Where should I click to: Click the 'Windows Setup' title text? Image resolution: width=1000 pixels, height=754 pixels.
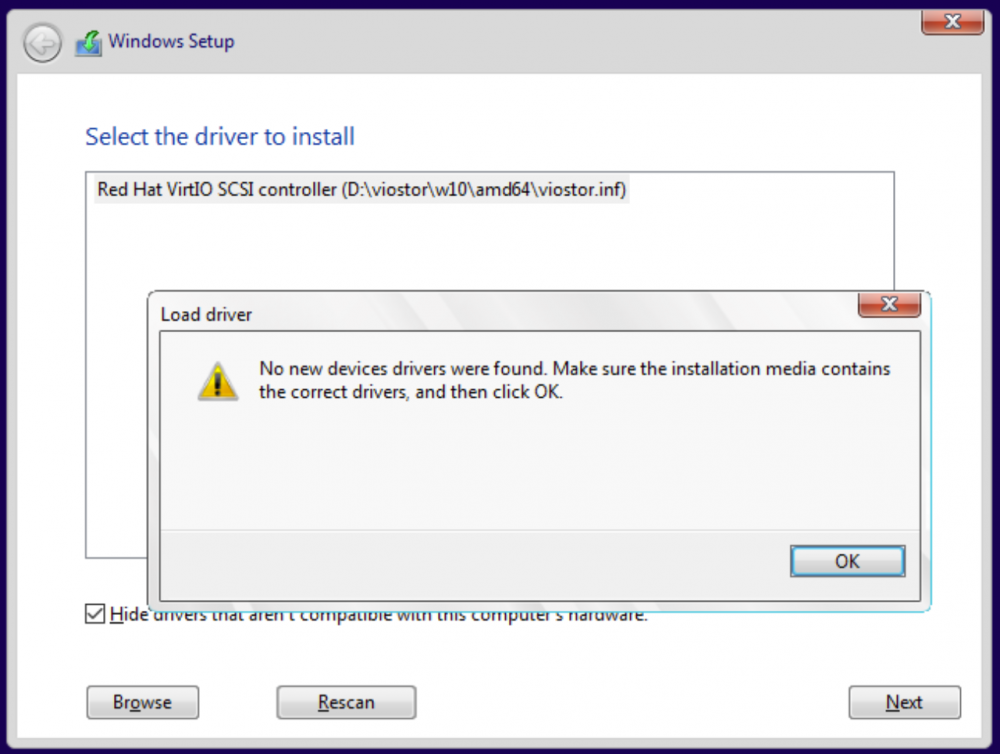(171, 41)
